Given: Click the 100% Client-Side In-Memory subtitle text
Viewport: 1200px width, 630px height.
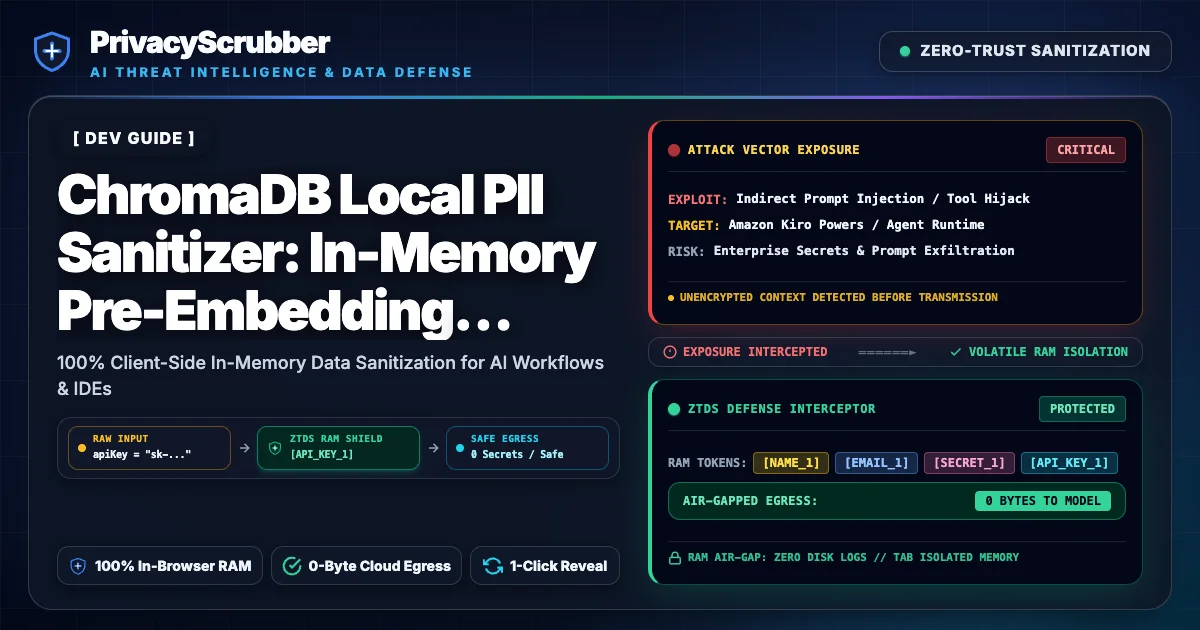Looking at the screenshot, I should 331,374.
